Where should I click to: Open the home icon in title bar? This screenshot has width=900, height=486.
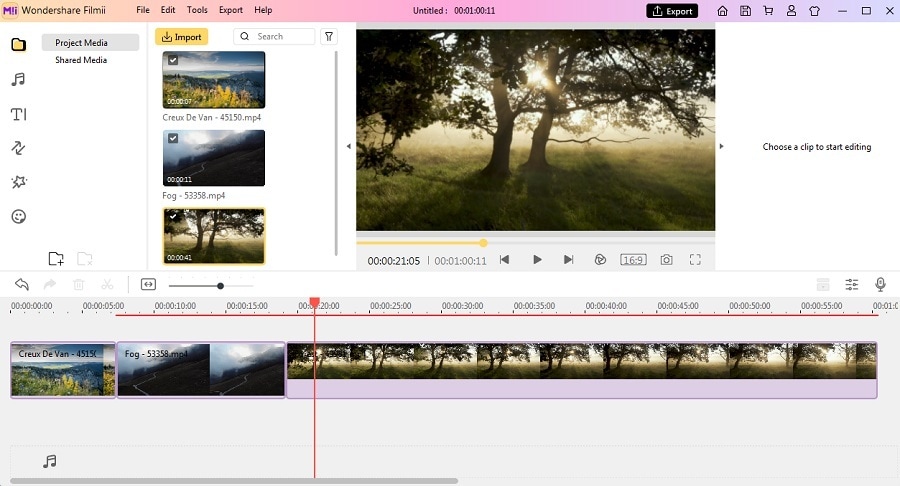(x=723, y=11)
